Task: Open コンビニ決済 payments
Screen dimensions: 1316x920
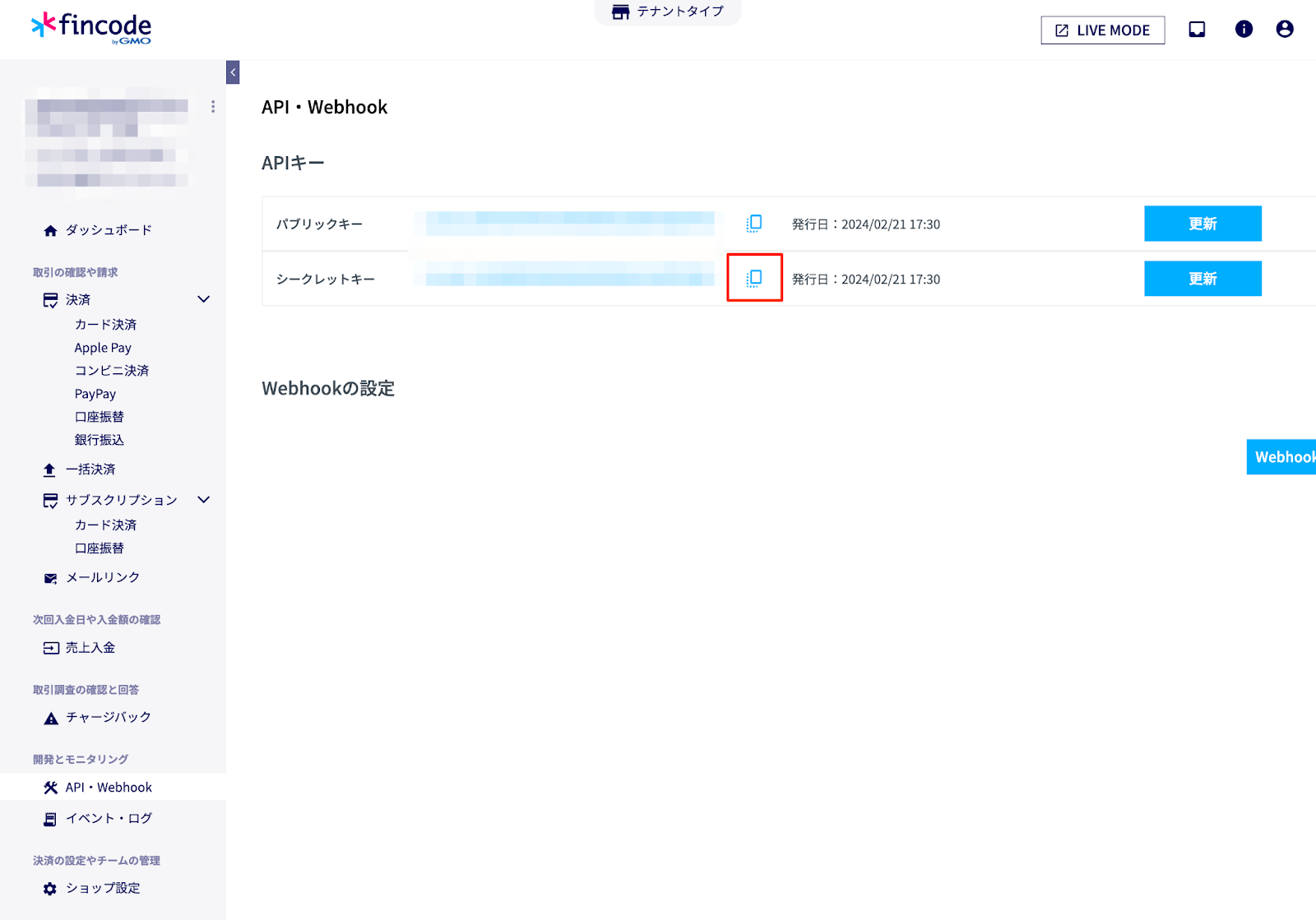Action: 112,371
